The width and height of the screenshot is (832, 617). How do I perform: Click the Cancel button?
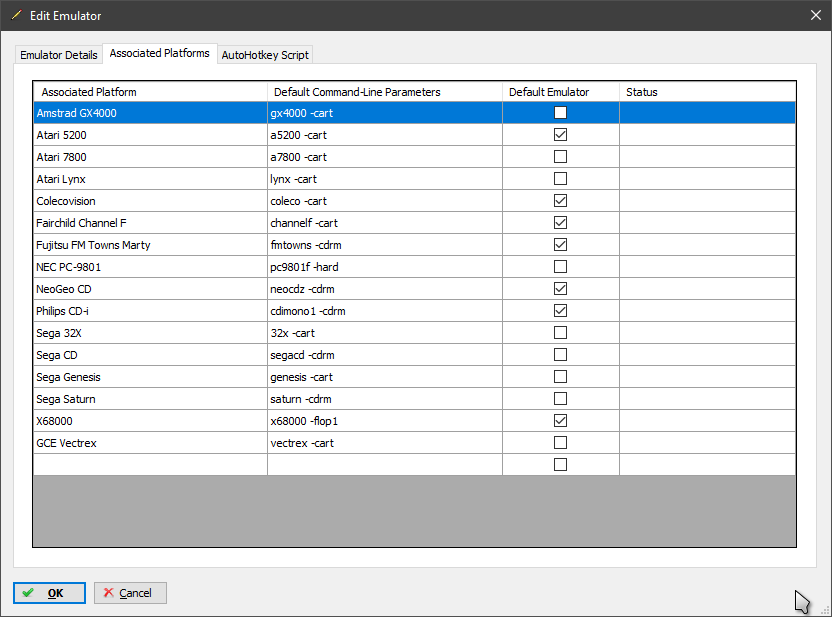131,593
